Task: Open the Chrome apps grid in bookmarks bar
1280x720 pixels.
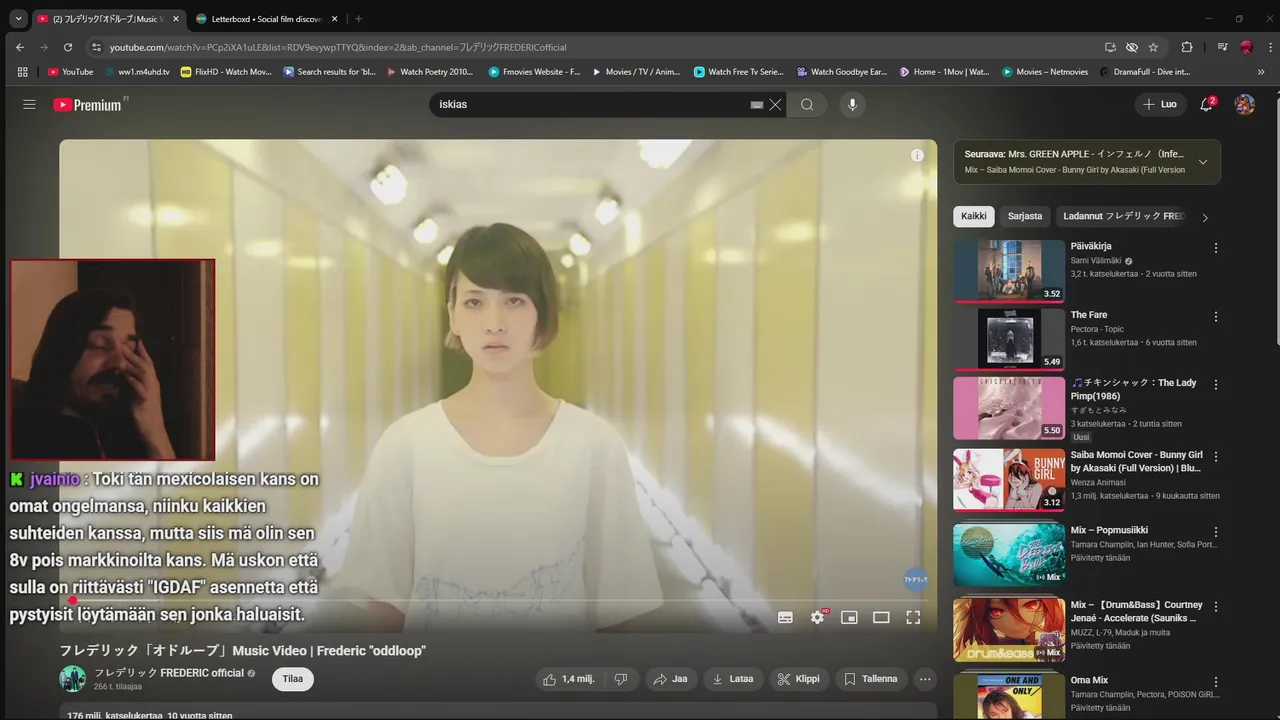Action: [22, 72]
